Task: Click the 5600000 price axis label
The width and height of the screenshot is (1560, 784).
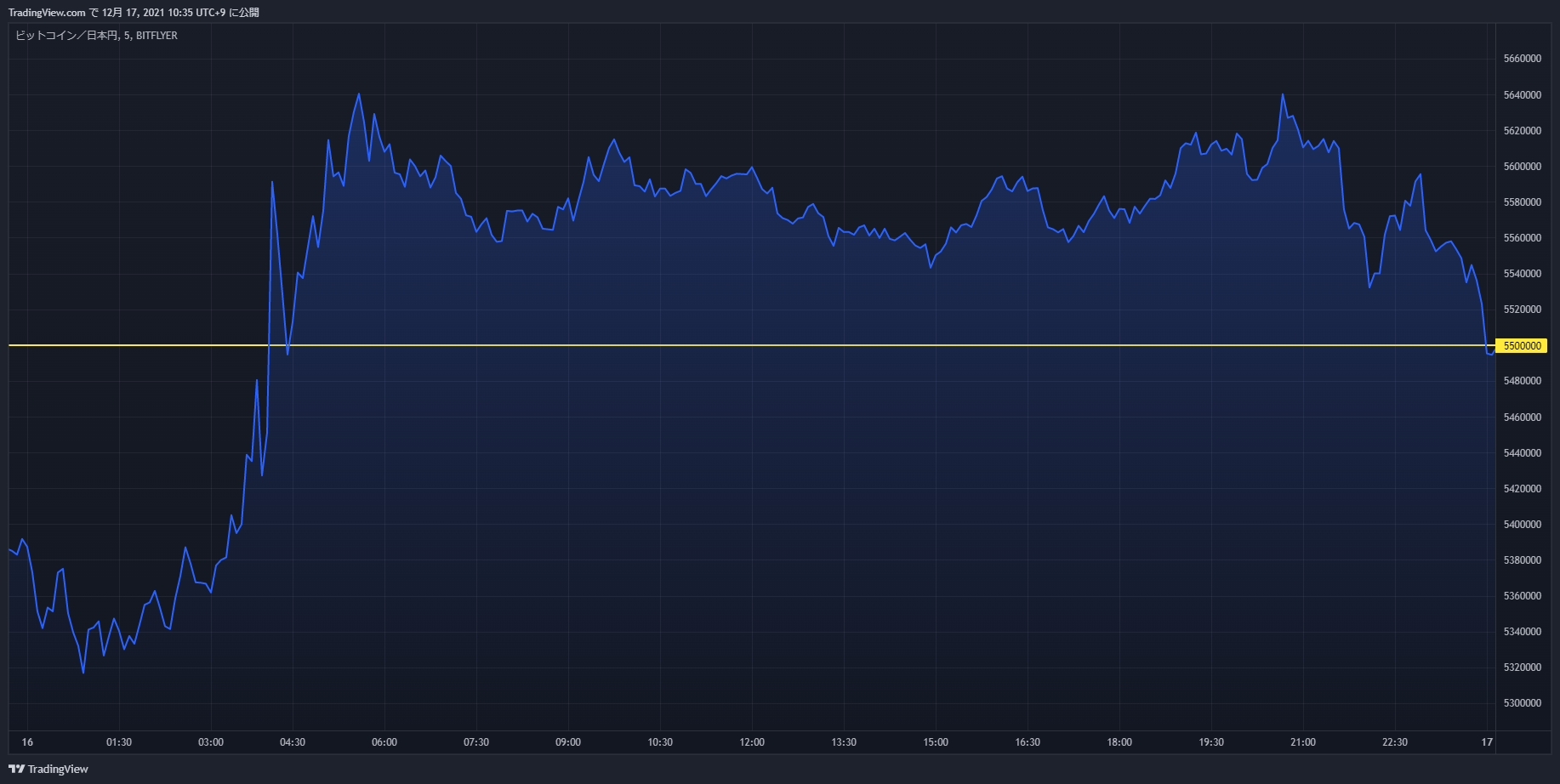Action: [x=1523, y=166]
